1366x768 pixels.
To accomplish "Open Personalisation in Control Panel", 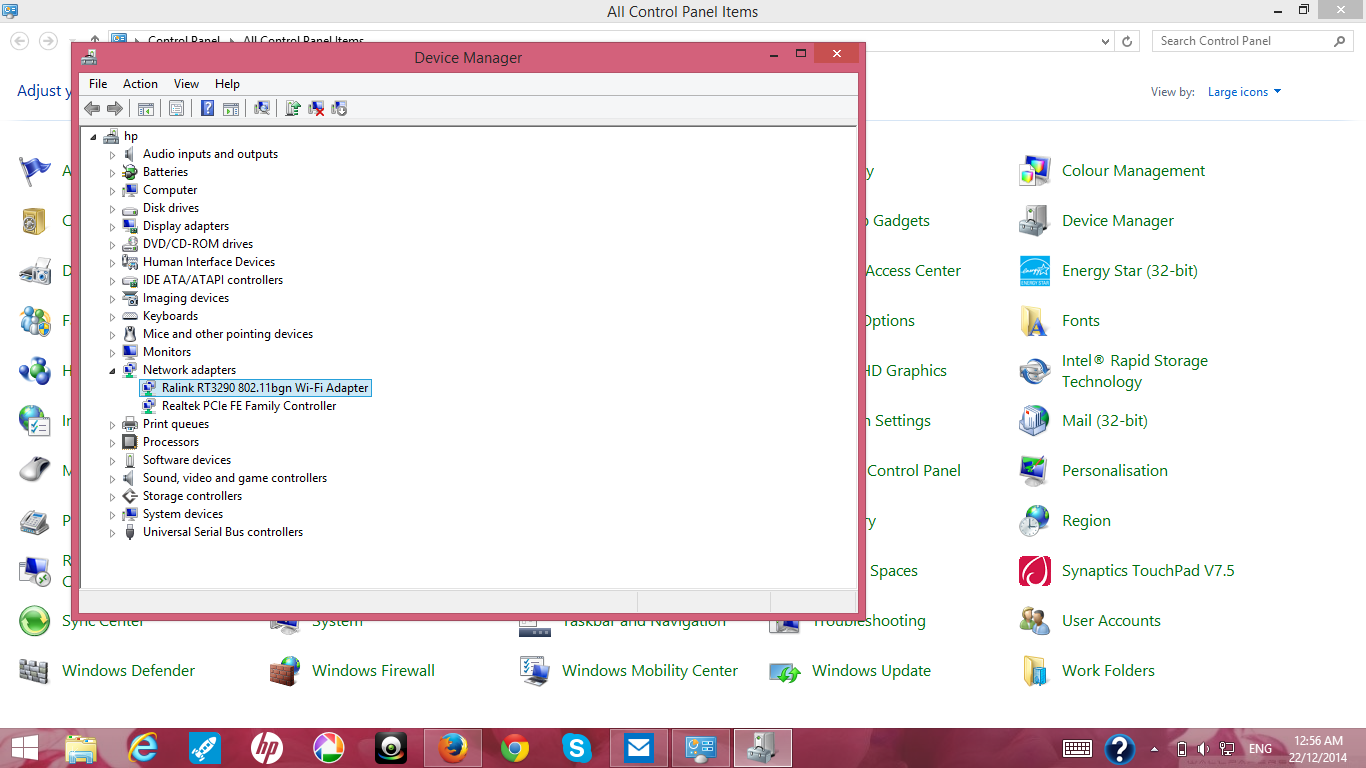I will point(1115,471).
